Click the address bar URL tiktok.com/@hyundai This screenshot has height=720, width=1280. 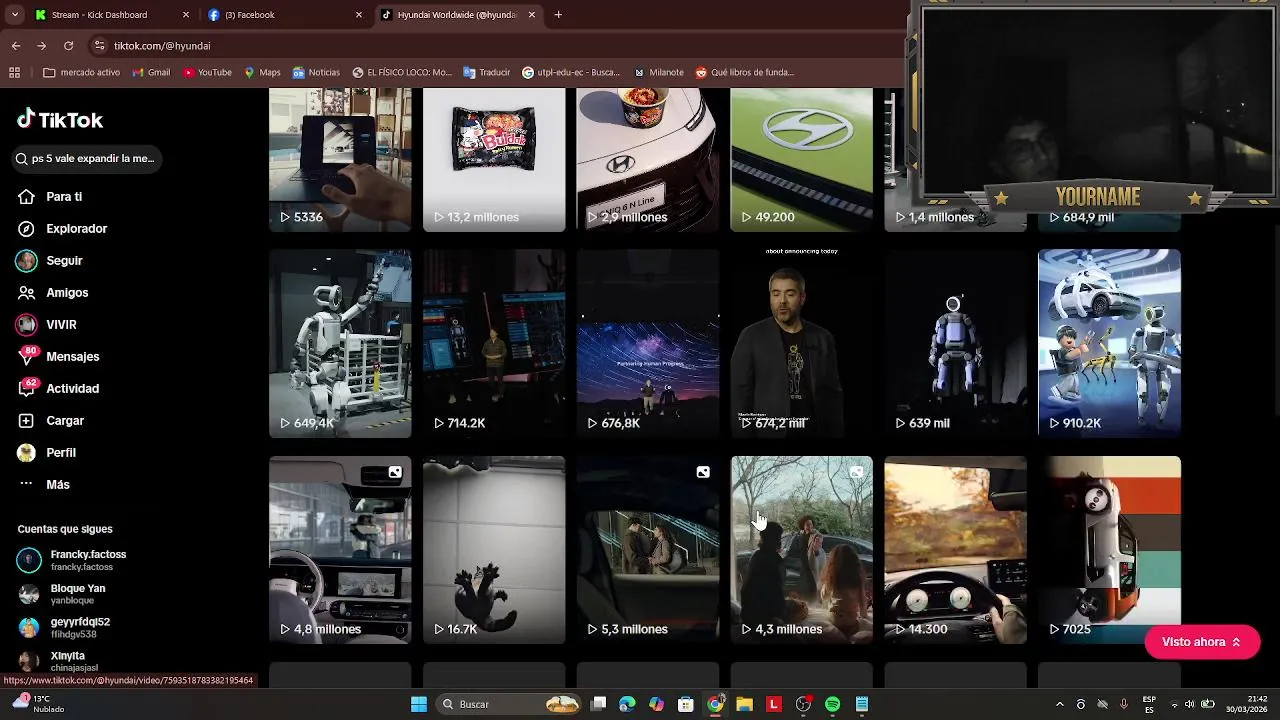[x=162, y=46]
